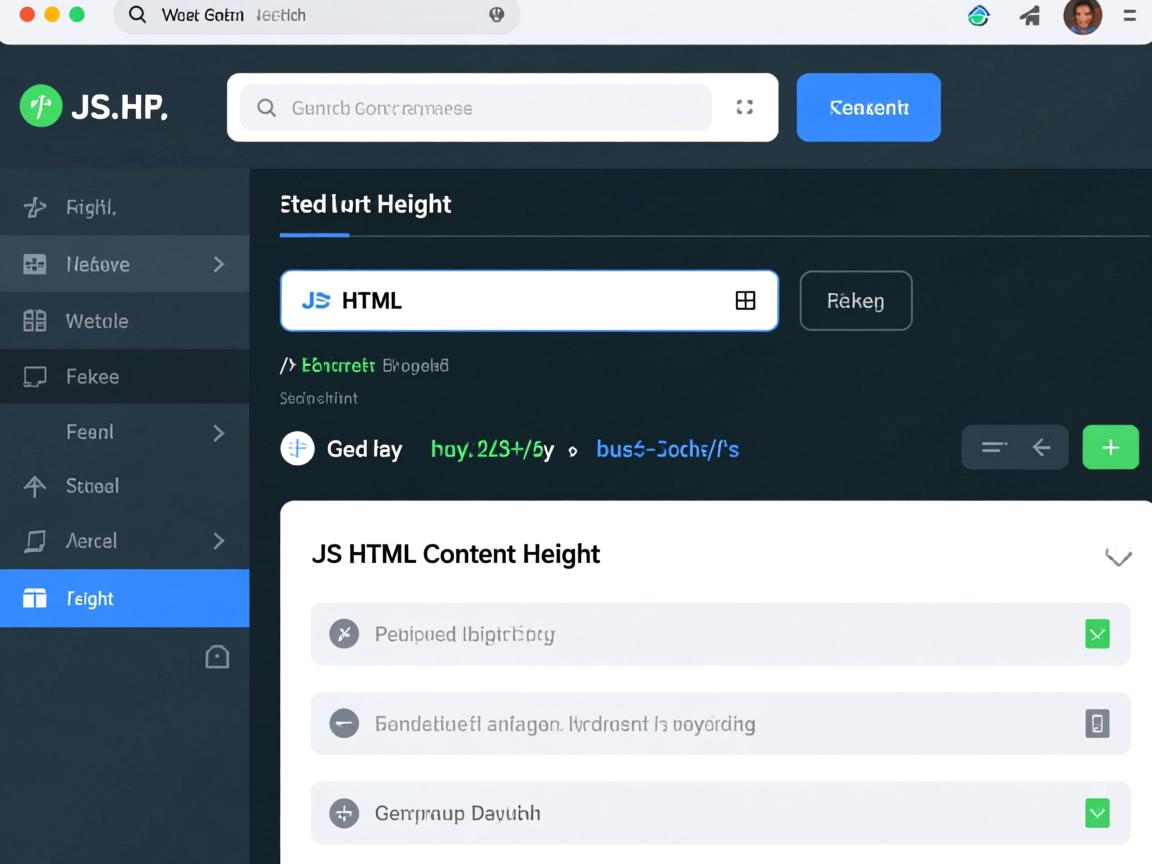Open the user profile avatar
The image size is (1152, 864).
coord(1082,16)
